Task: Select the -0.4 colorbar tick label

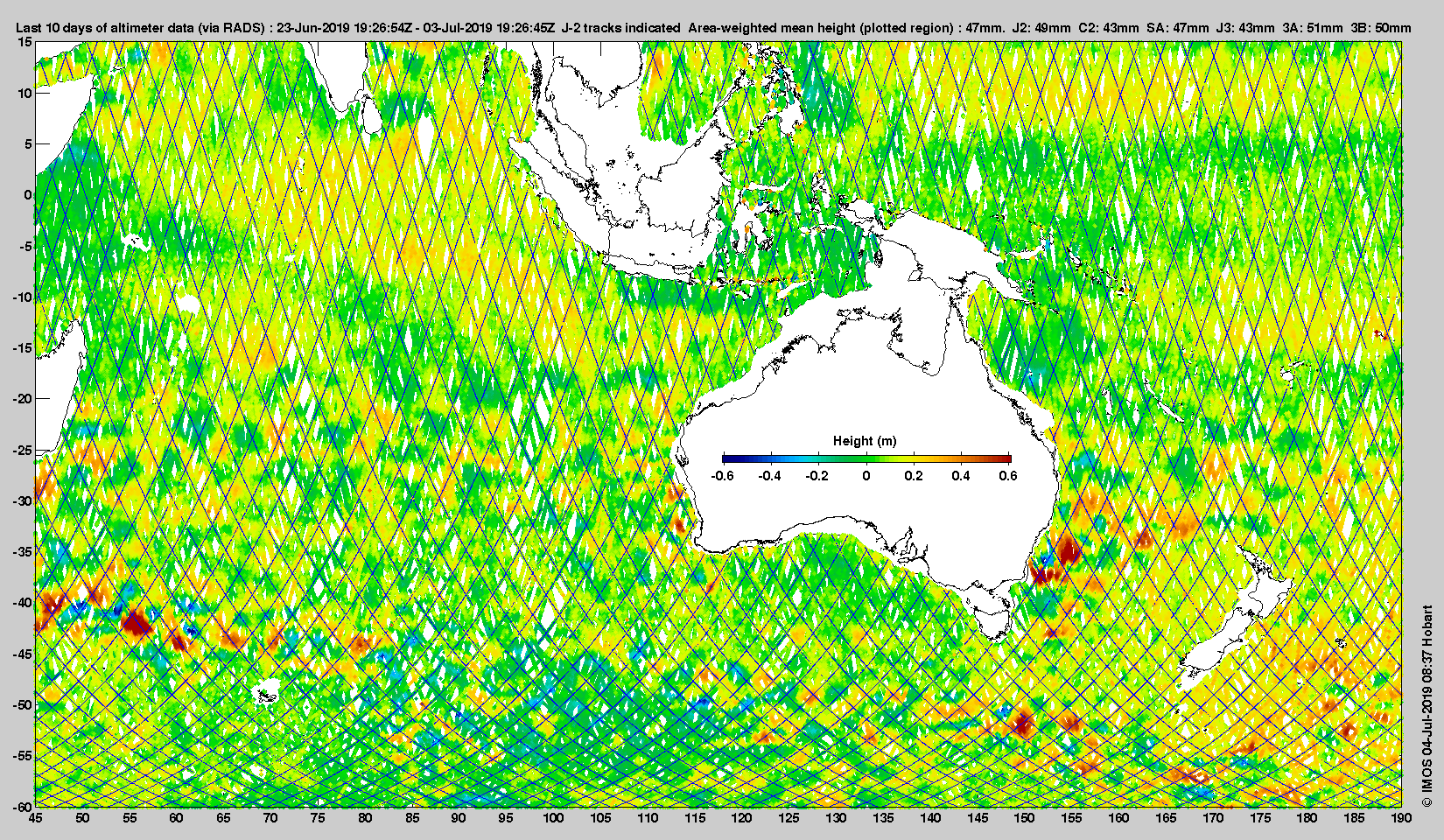Action: click(x=770, y=476)
